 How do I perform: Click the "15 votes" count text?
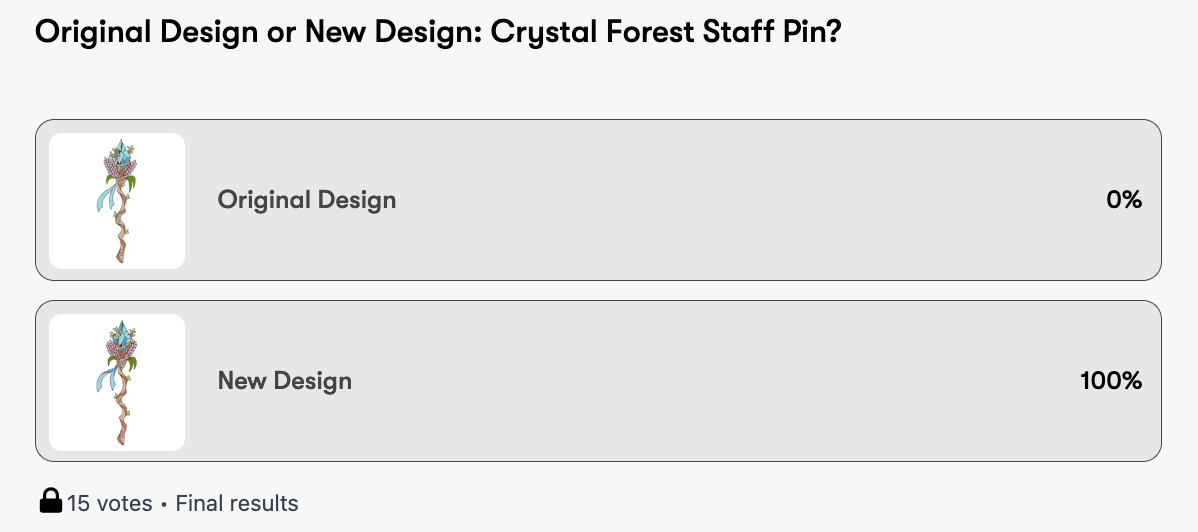click(110, 503)
